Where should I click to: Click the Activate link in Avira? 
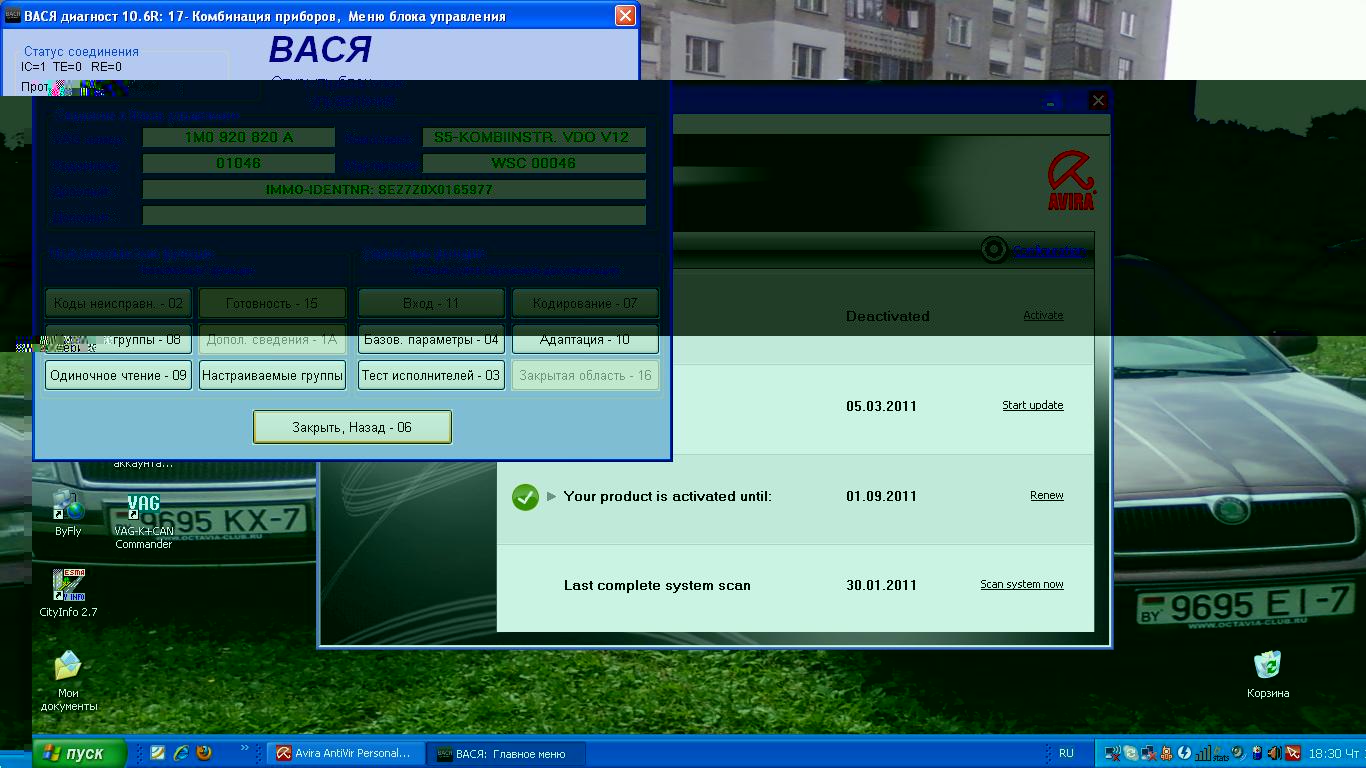(1043, 315)
